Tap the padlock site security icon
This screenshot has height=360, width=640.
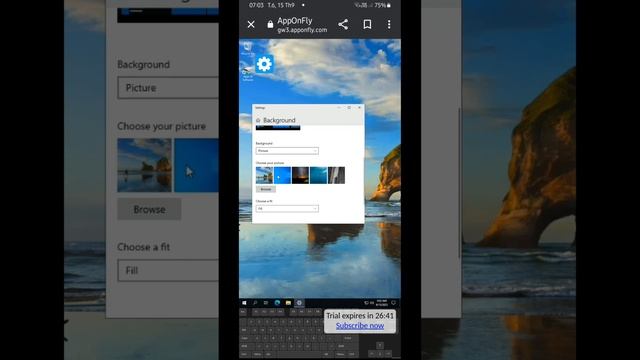pos(270,24)
